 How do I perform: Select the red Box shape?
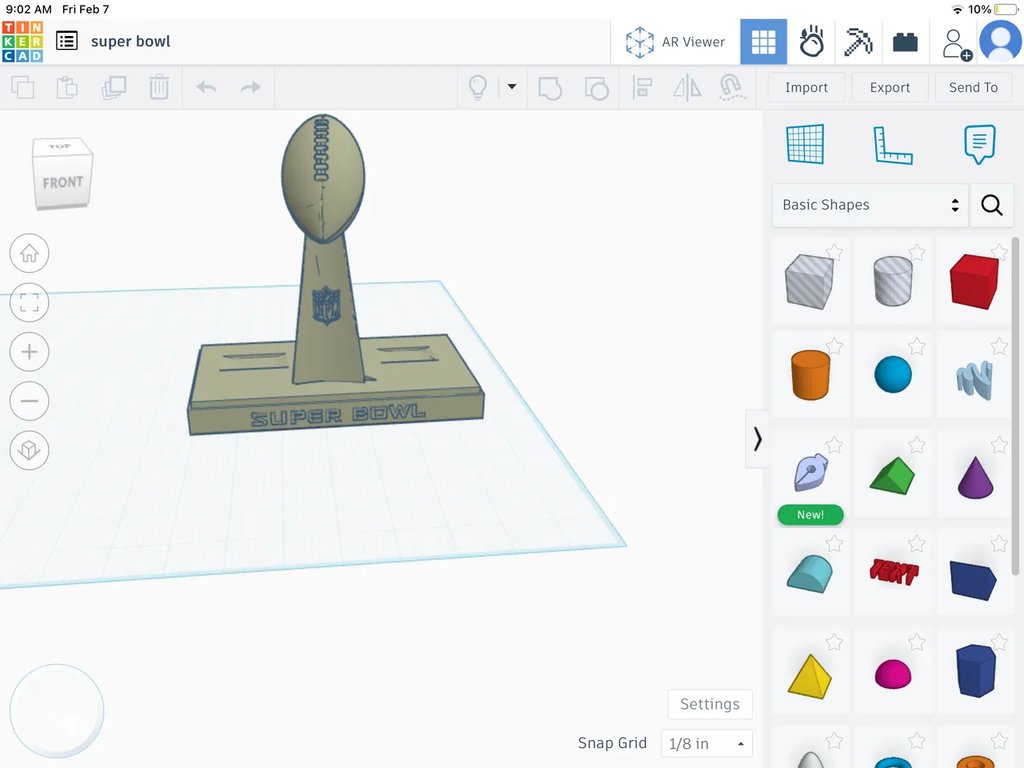(x=973, y=281)
